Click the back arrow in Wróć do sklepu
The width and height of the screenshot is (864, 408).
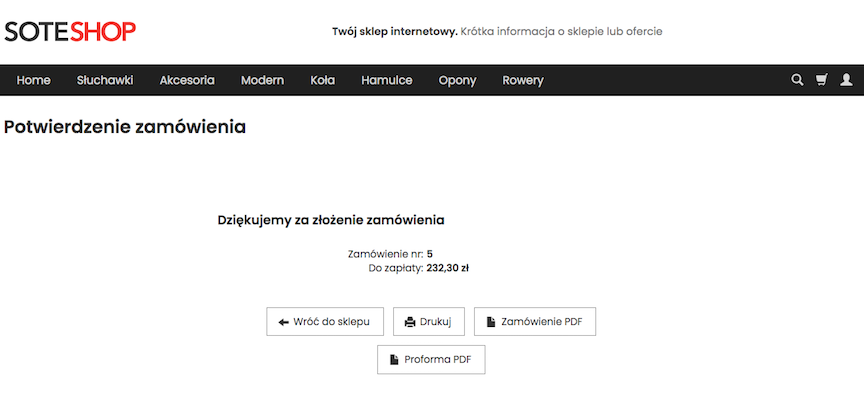[284, 322]
